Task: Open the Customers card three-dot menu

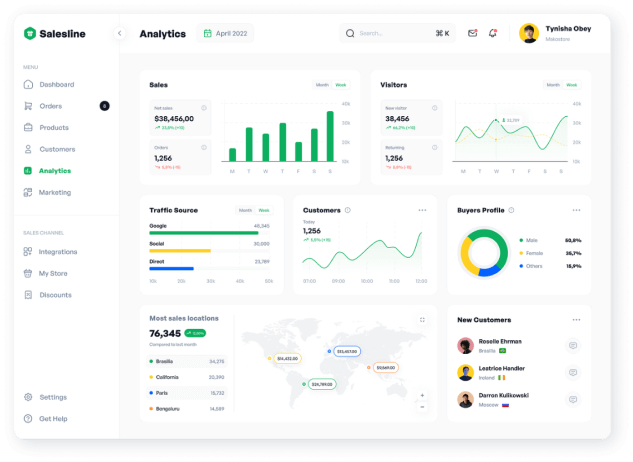Action: pyautogui.click(x=422, y=210)
